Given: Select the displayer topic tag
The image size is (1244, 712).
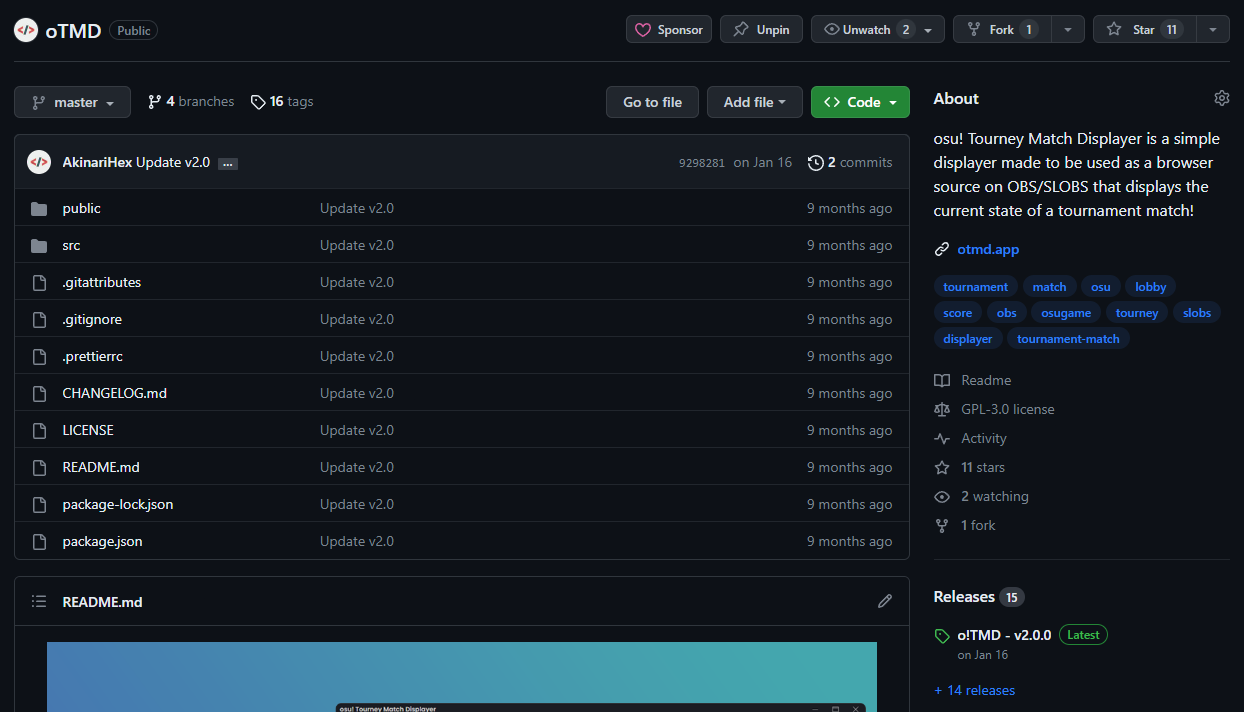Looking at the screenshot, I should tap(968, 339).
